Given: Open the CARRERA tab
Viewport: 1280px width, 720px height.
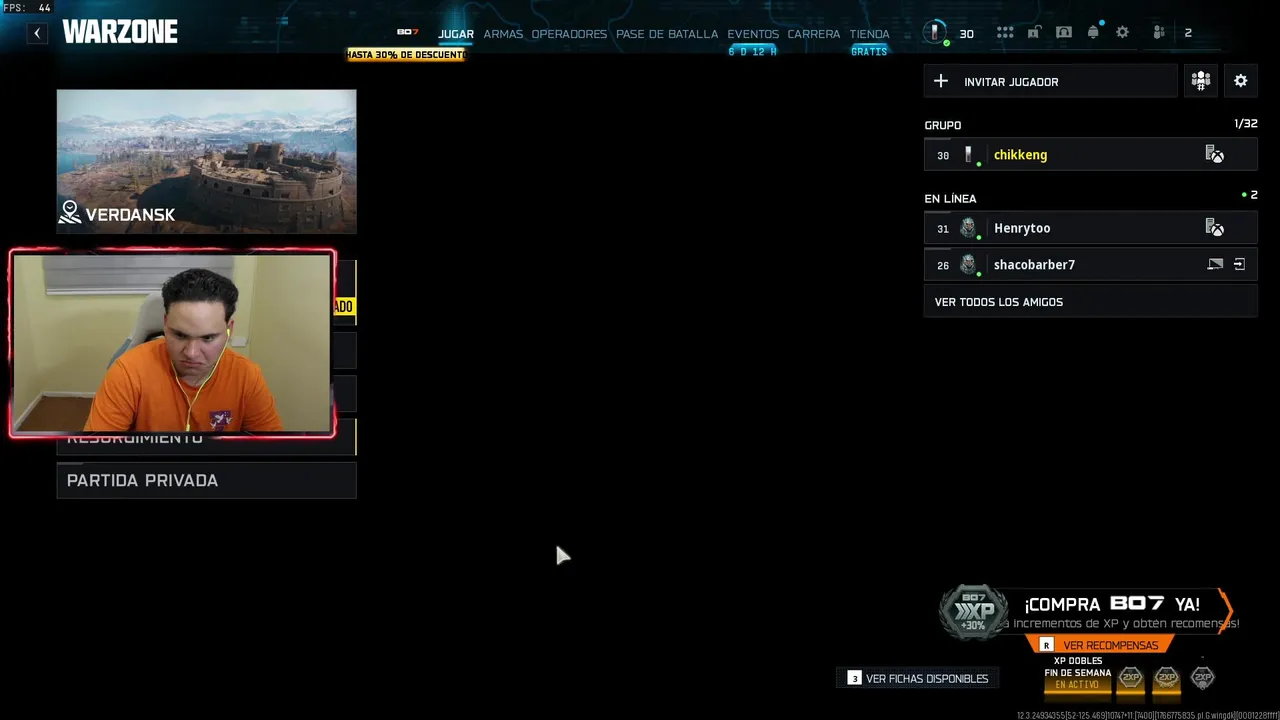Looking at the screenshot, I should [x=814, y=34].
